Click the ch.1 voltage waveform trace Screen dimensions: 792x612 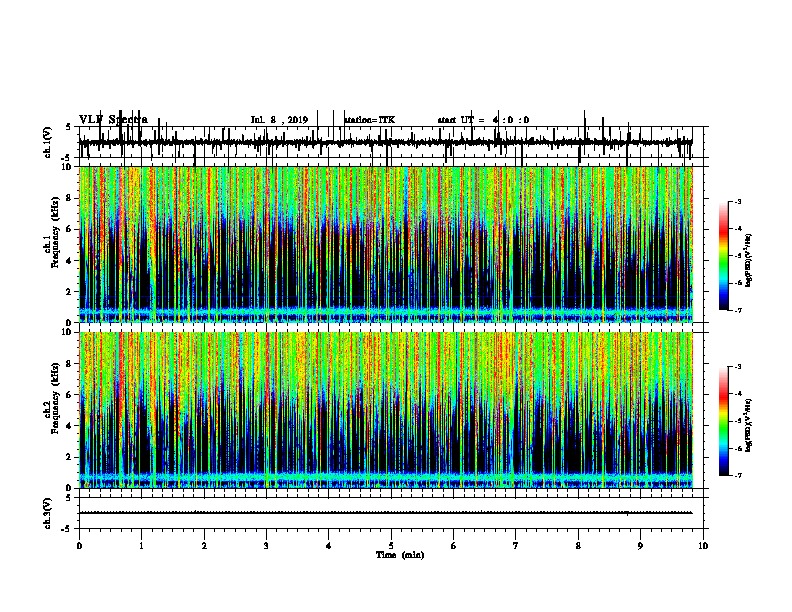(386, 142)
